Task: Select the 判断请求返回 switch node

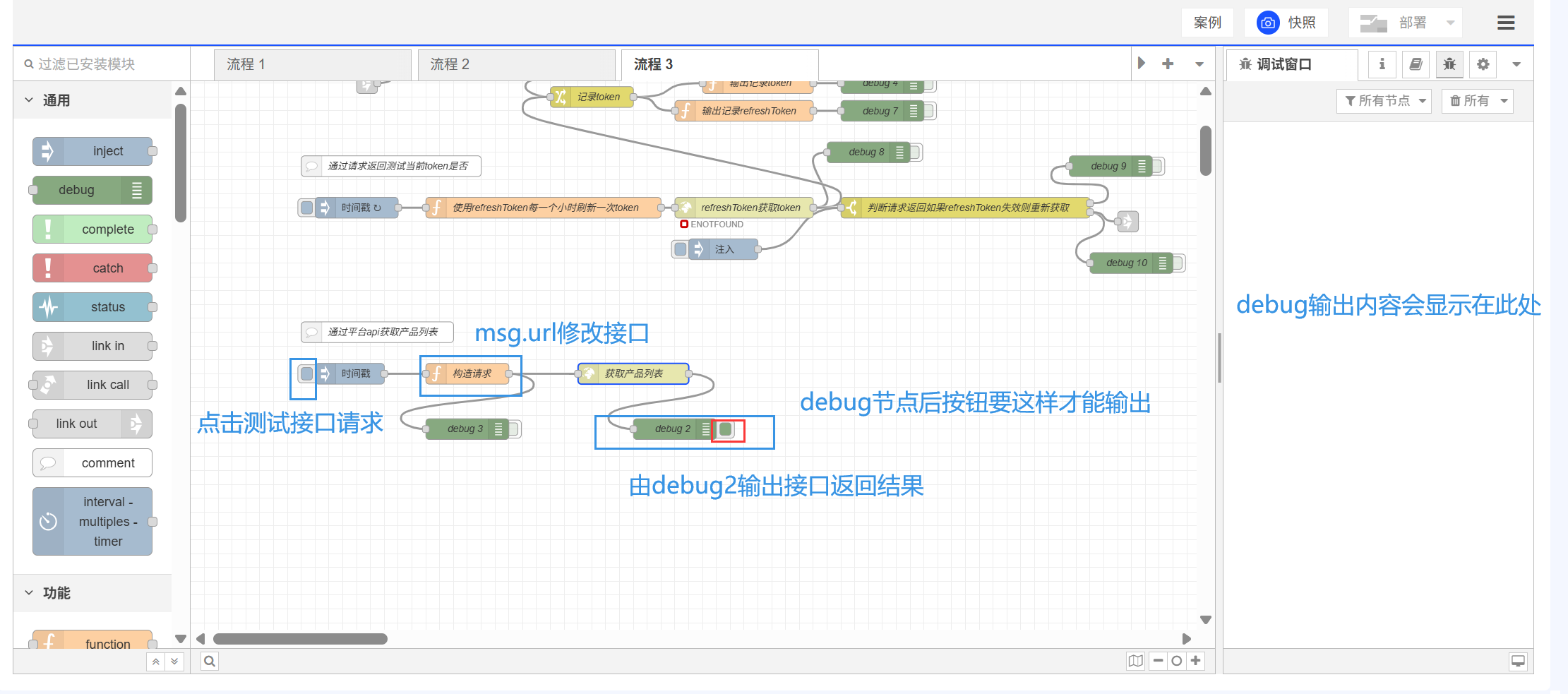Action: [x=965, y=208]
